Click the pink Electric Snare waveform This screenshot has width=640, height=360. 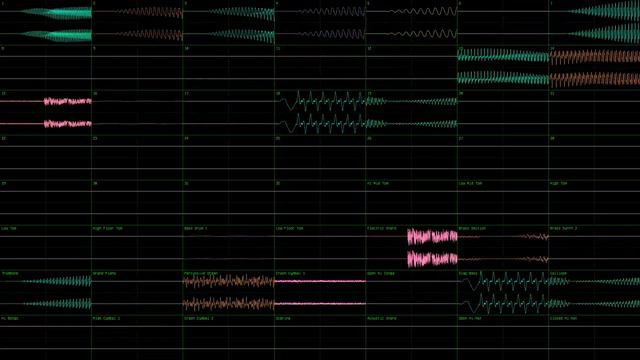point(432,247)
